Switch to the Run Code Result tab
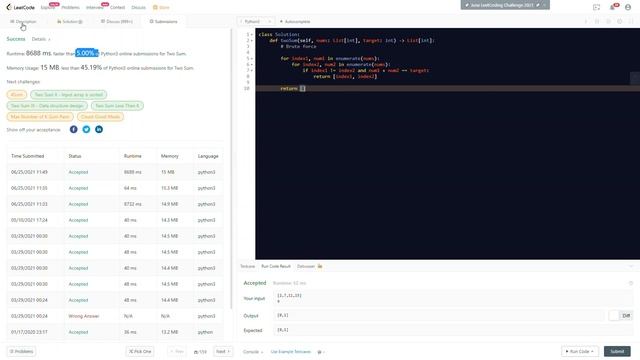Viewport: 640px width, 360px height. 276,266
